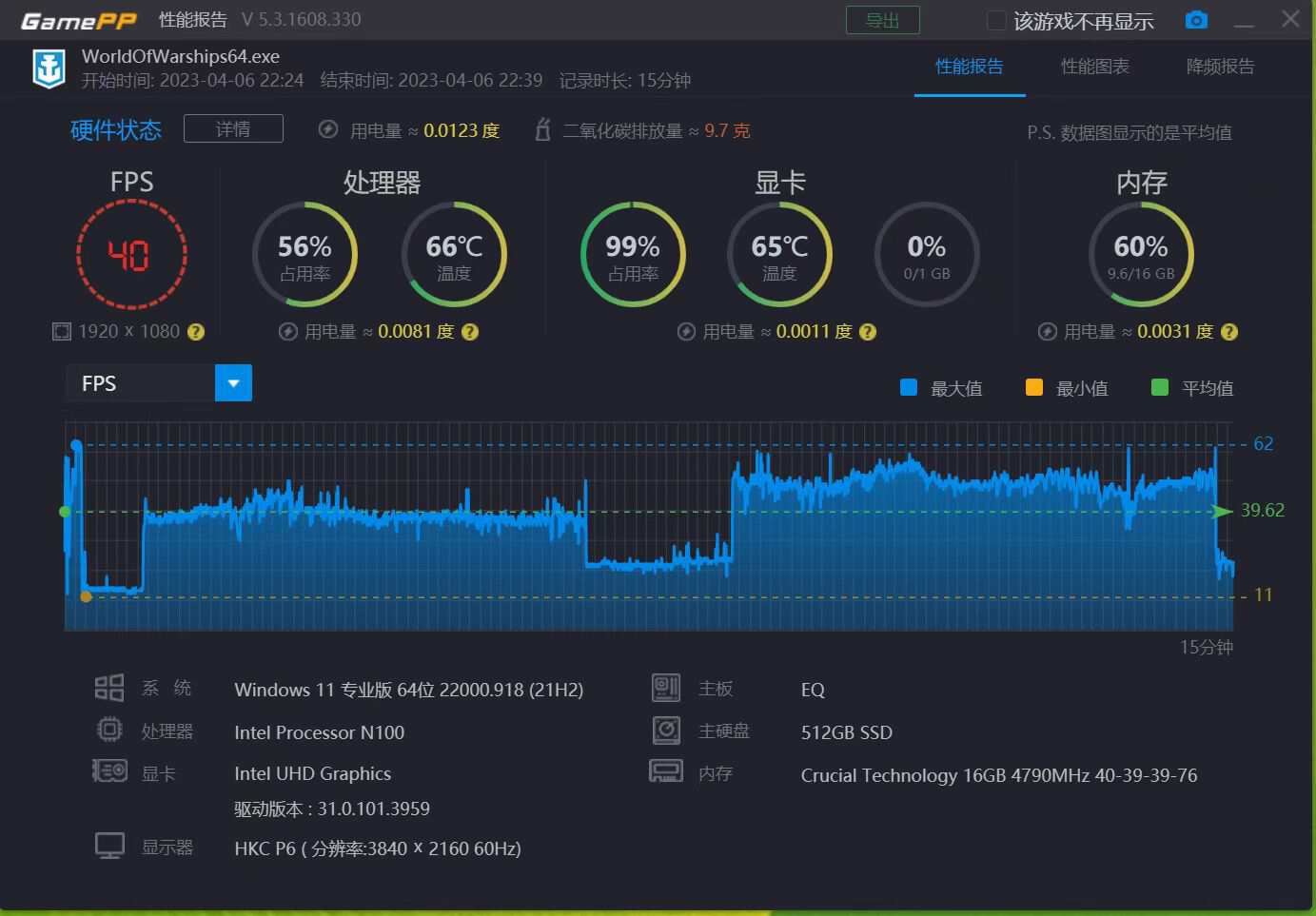Click the 导出 export button
Screen dimensions: 1316x916
(883, 20)
